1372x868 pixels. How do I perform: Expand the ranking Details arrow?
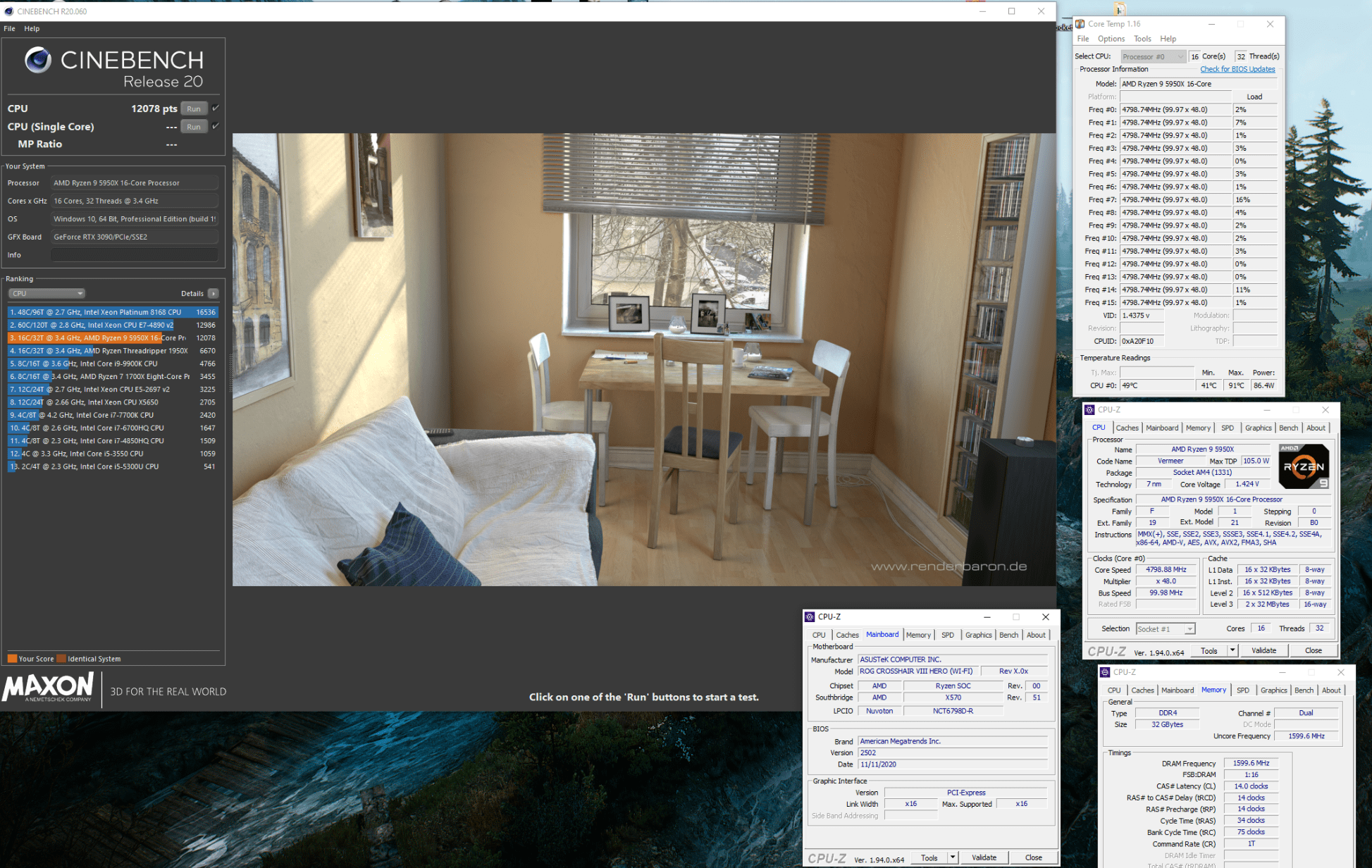click(214, 293)
